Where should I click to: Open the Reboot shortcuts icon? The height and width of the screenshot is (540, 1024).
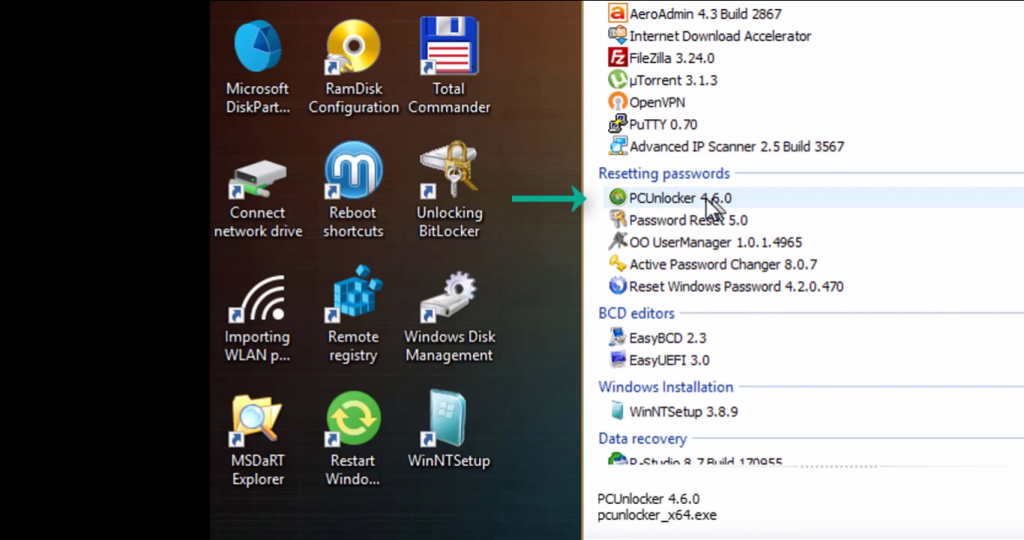click(x=353, y=170)
